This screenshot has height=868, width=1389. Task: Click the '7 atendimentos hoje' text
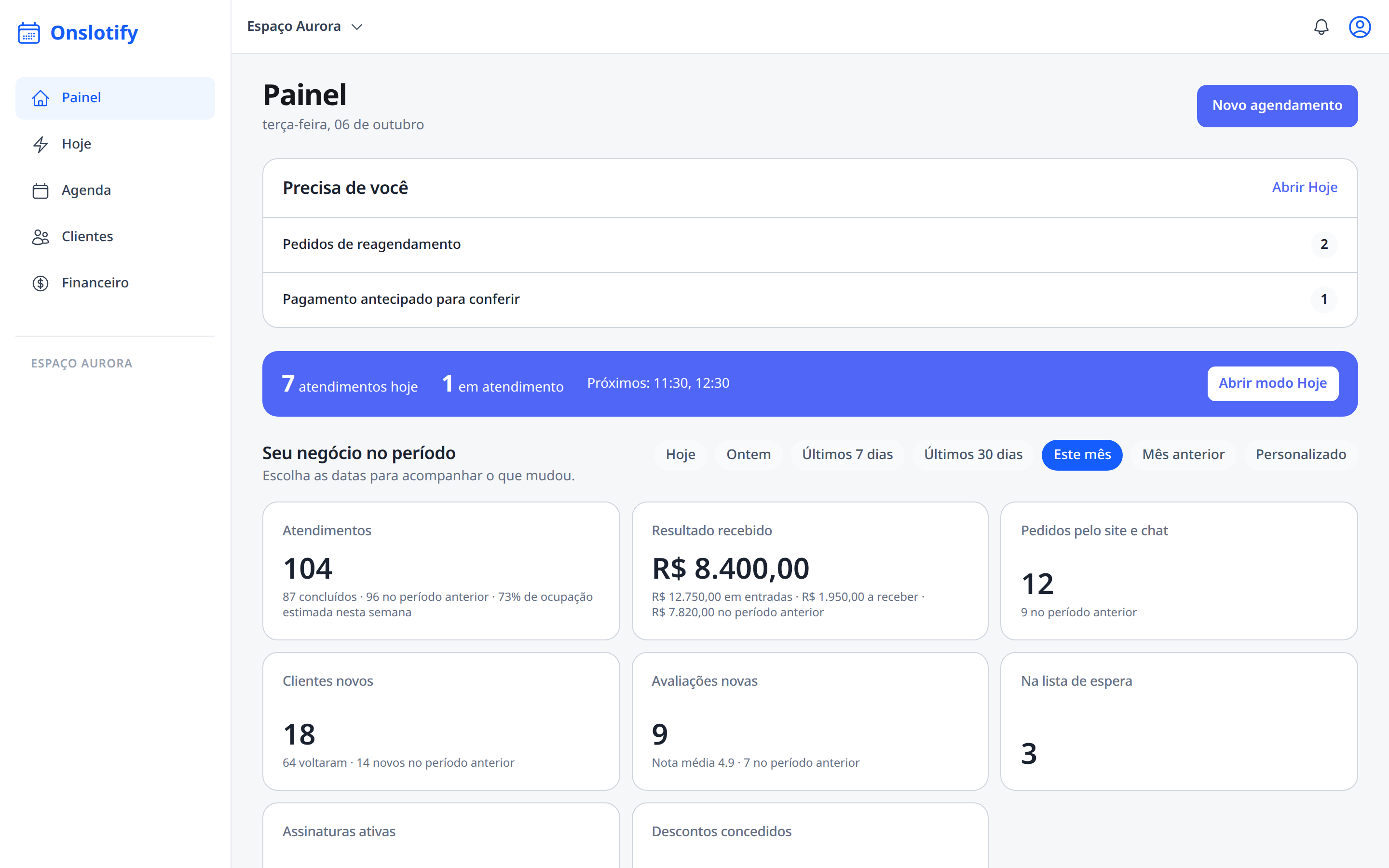(350, 384)
